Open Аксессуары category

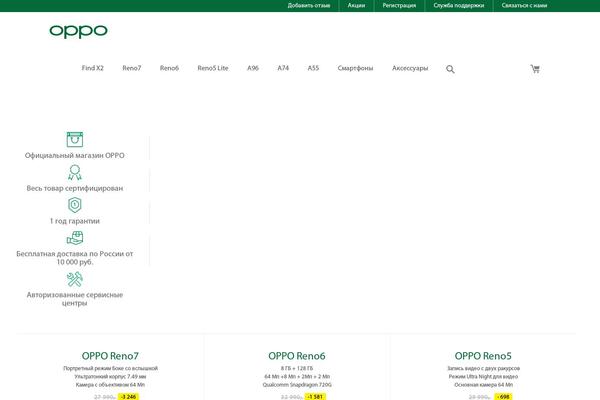pyautogui.click(x=410, y=68)
